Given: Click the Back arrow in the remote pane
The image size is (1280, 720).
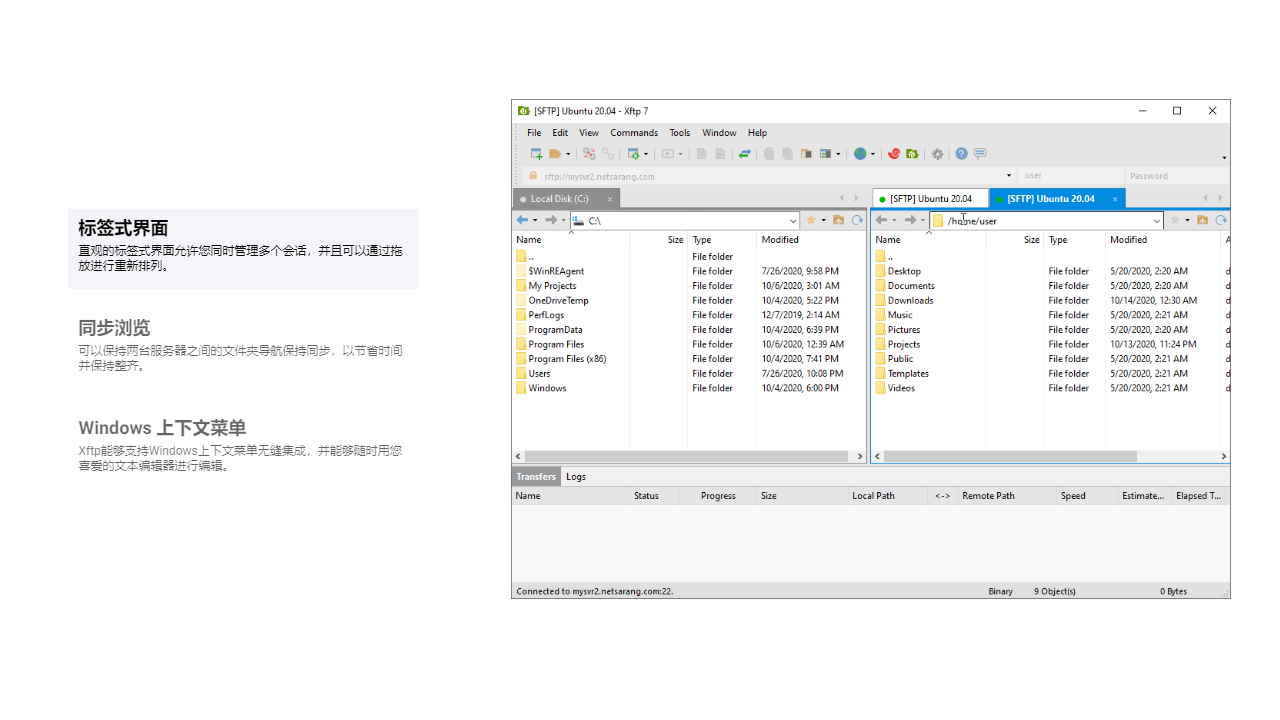Looking at the screenshot, I should [x=882, y=220].
